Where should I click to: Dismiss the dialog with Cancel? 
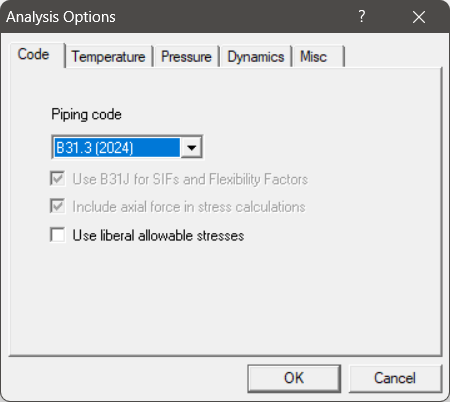395,378
